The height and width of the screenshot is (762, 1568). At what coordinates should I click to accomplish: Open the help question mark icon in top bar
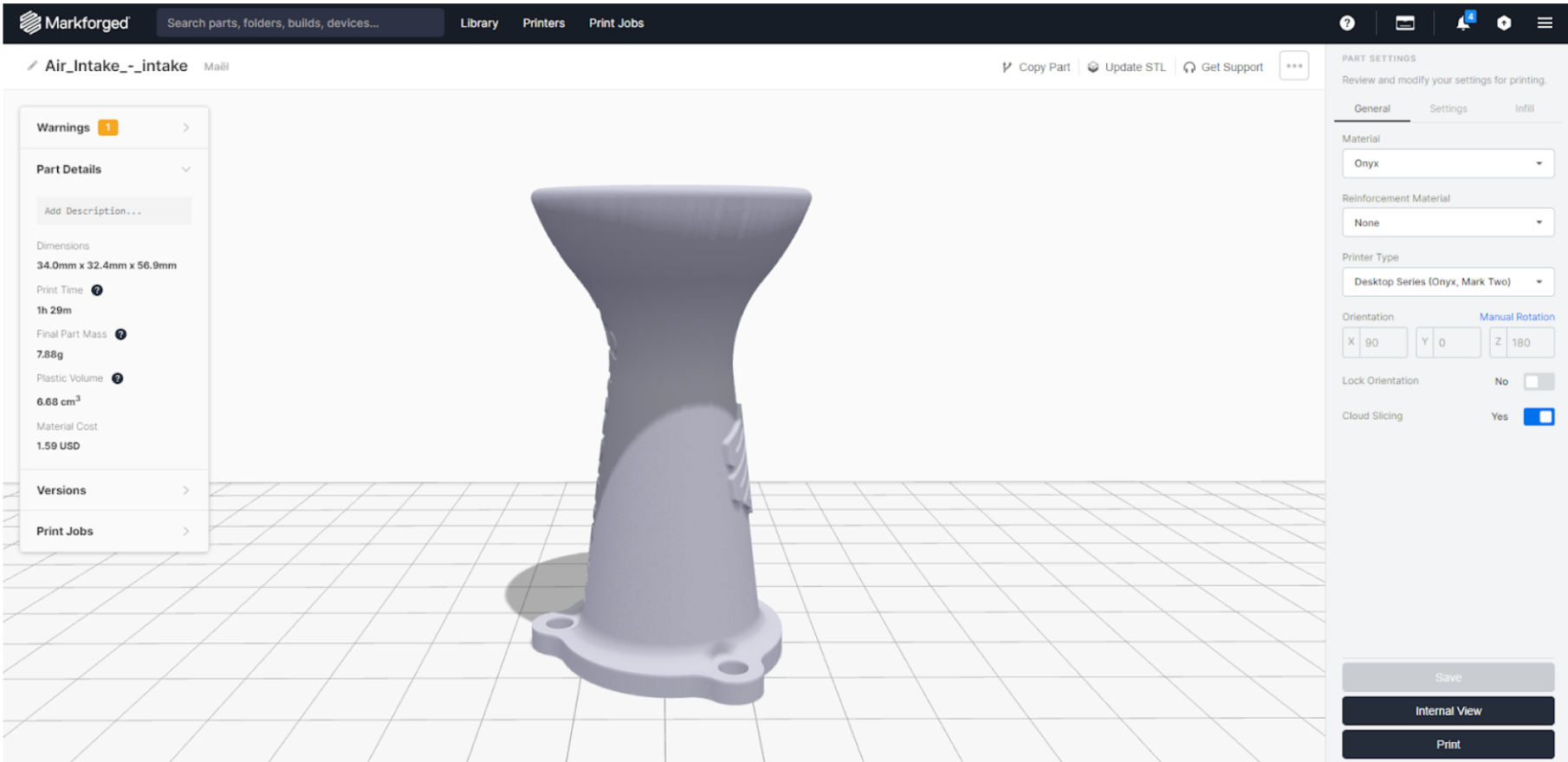point(1347,23)
